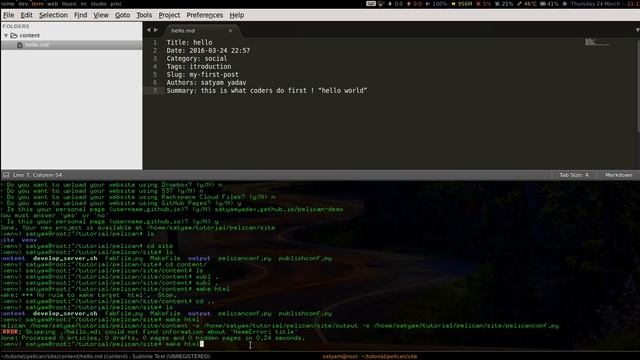The image size is (640, 360).
Task: Click the 'Category: social' line
Action: 197,59
